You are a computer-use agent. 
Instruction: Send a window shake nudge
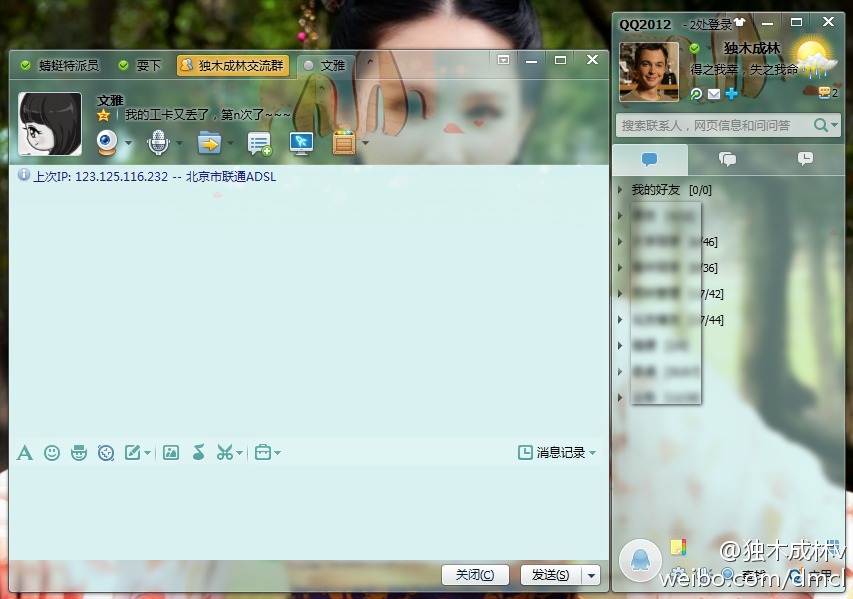[106, 453]
